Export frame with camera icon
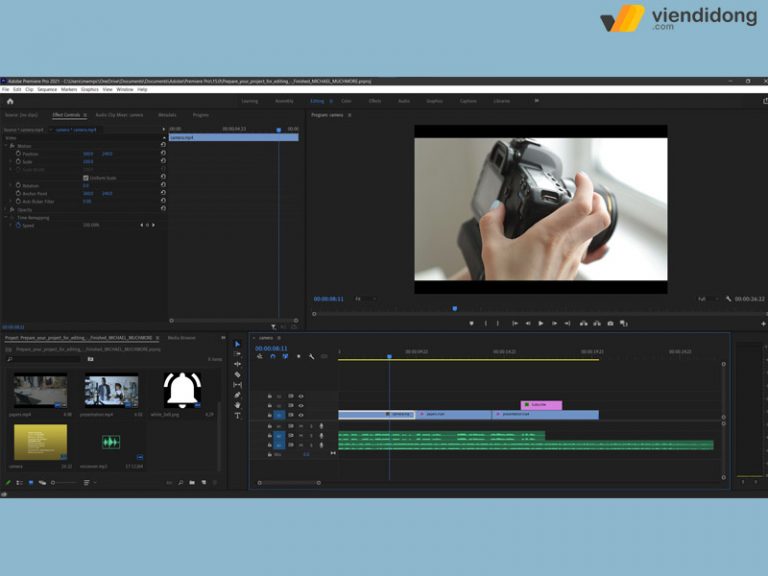 [x=610, y=323]
